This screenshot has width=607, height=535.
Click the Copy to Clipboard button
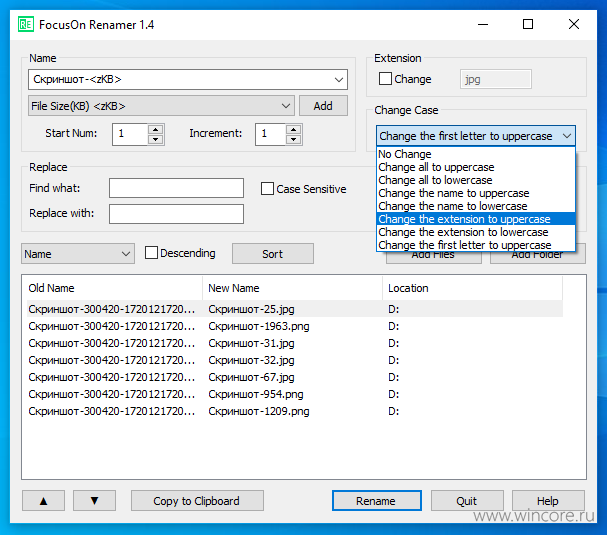click(x=197, y=501)
